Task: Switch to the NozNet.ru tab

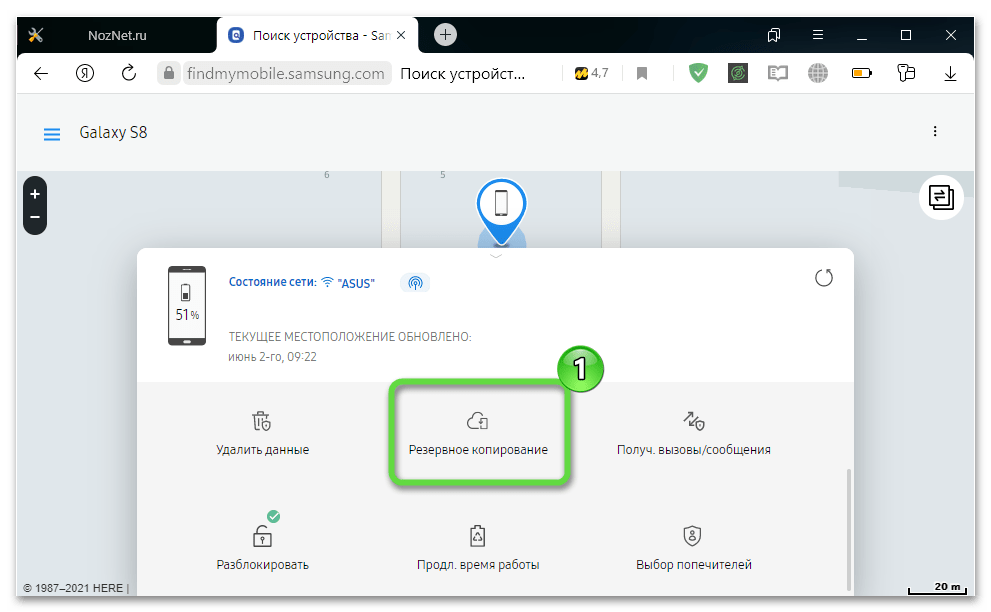Action: [x=116, y=35]
